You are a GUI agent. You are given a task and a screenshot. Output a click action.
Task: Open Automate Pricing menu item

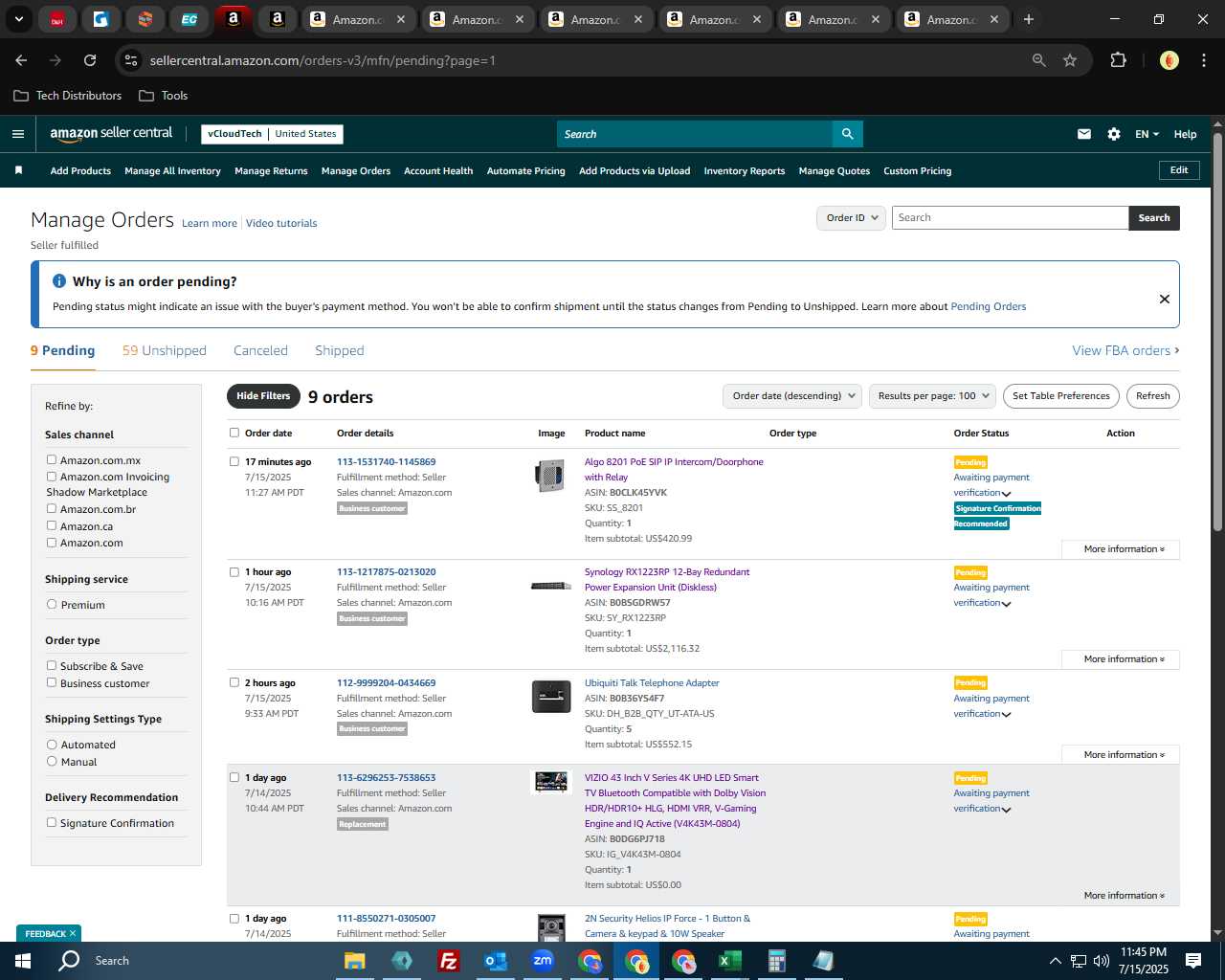coord(526,171)
